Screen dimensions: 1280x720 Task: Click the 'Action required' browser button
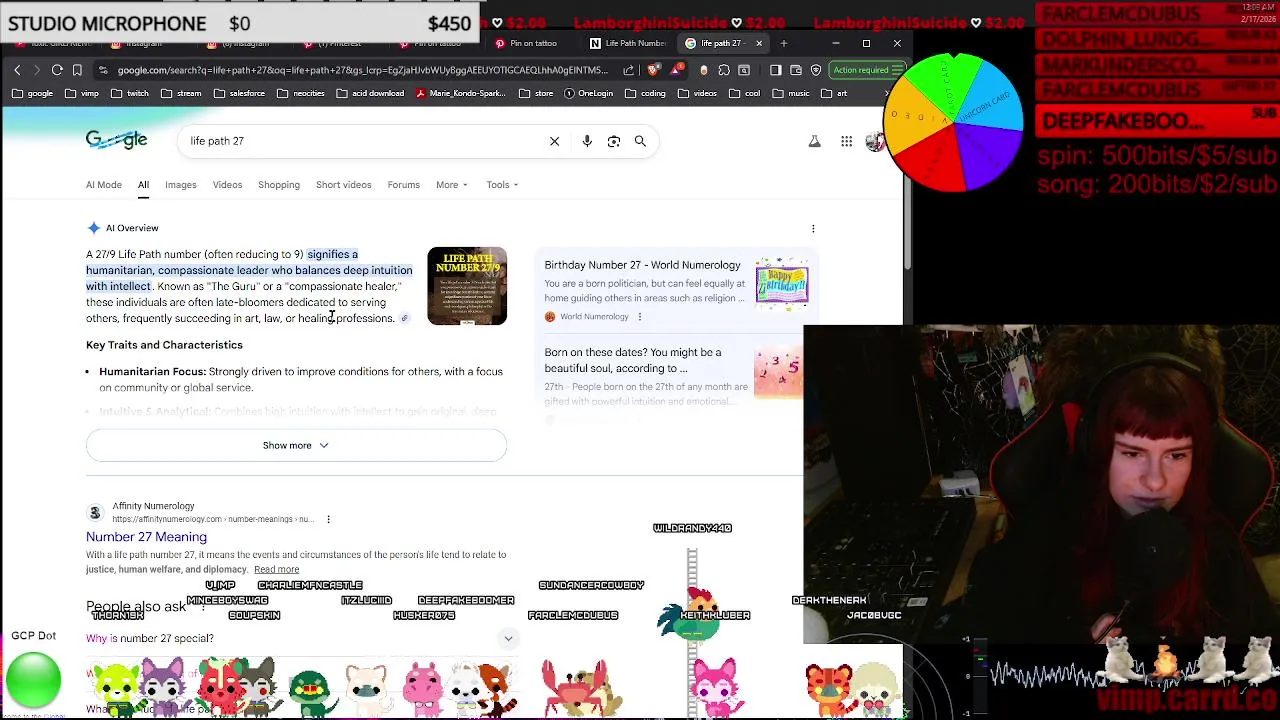point(867,70)
